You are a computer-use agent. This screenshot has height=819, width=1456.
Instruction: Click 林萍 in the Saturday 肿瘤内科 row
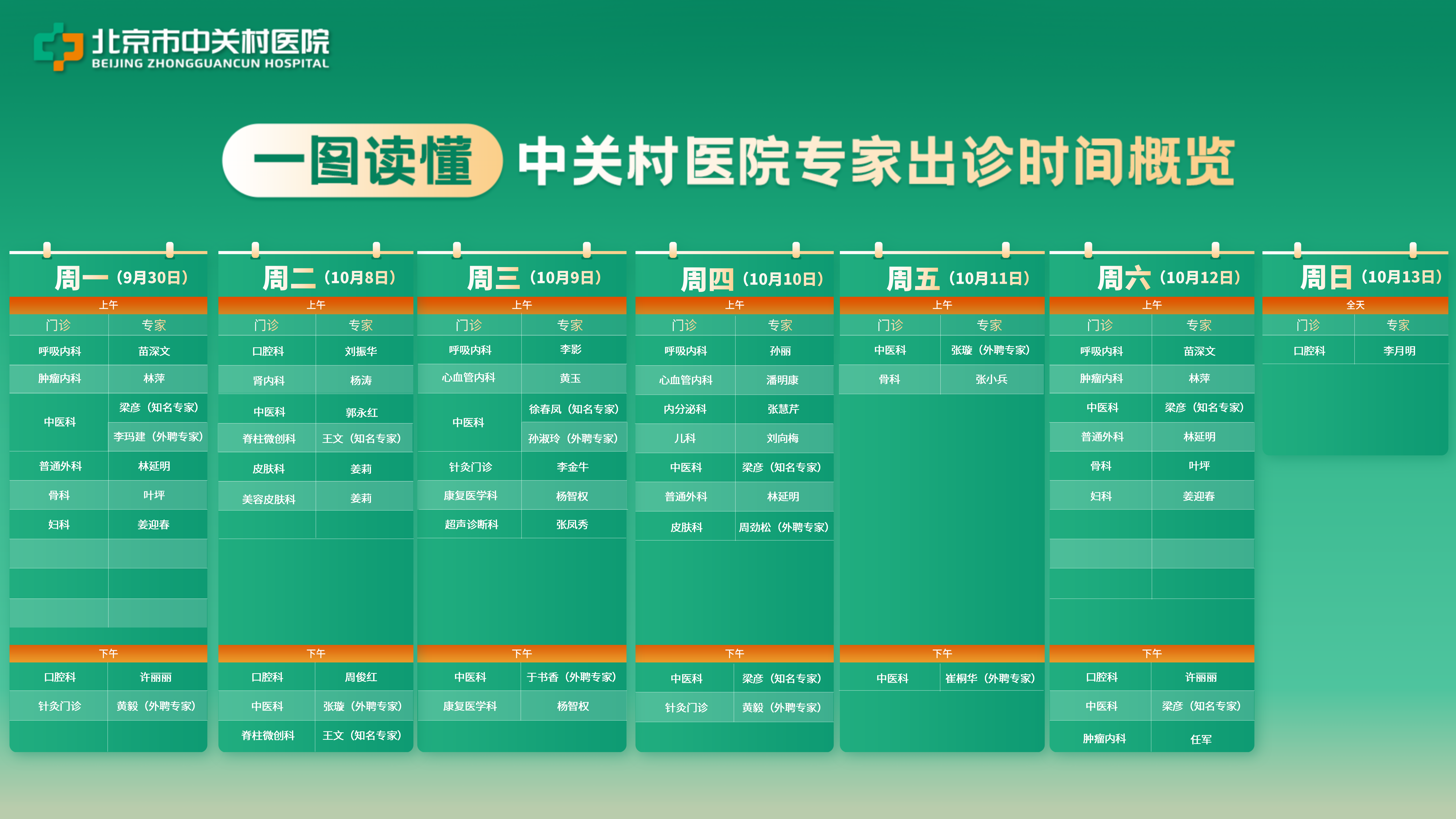pyautogui.click(x=1199, y=378)
